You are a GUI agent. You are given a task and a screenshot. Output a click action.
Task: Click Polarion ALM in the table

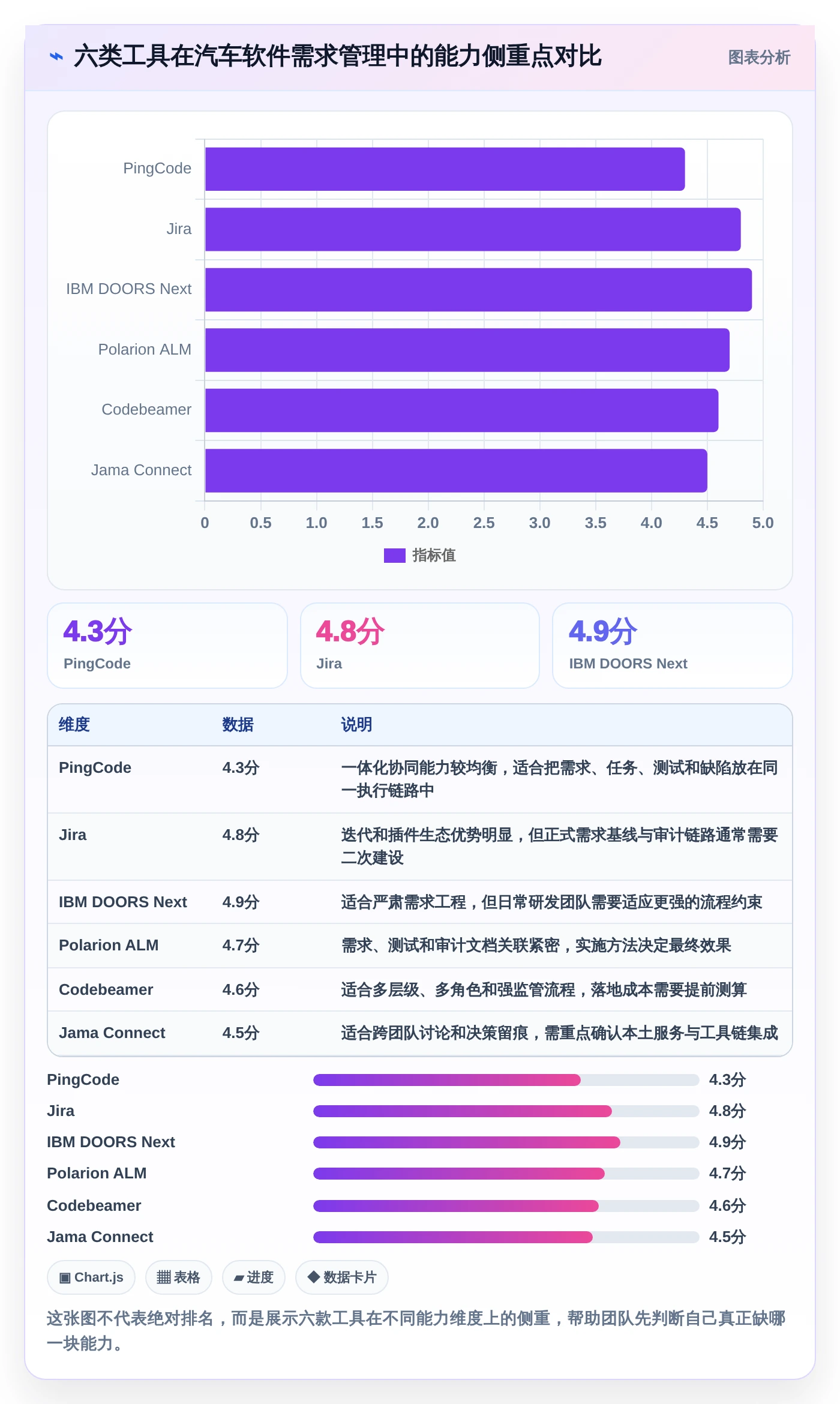tap(109, 946)
